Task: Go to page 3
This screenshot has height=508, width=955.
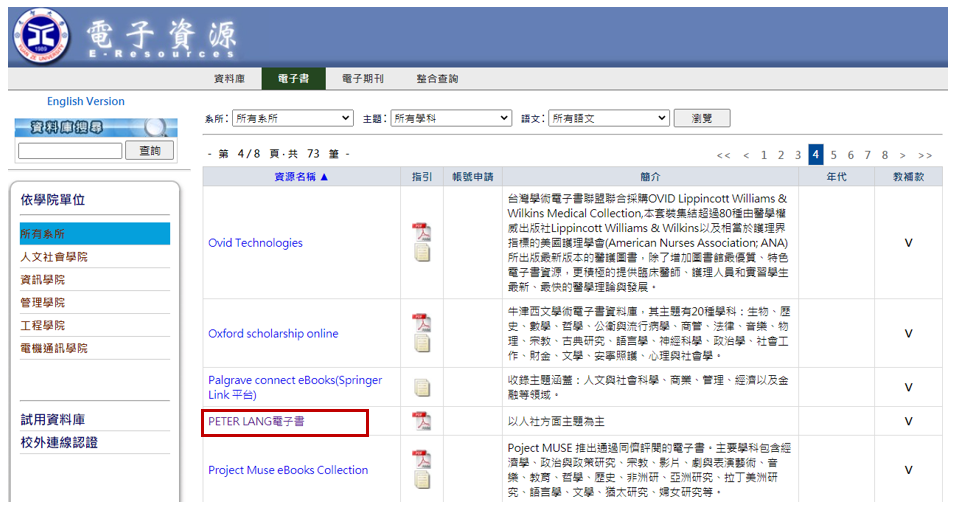Action: pyautogui.click(x=798, y=155)
